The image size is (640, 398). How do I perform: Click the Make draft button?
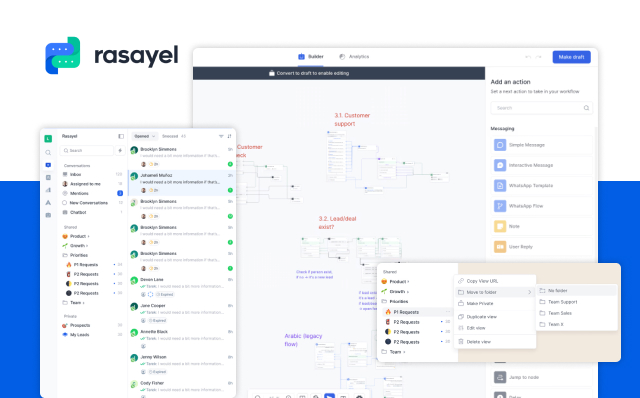pos(571,57)
